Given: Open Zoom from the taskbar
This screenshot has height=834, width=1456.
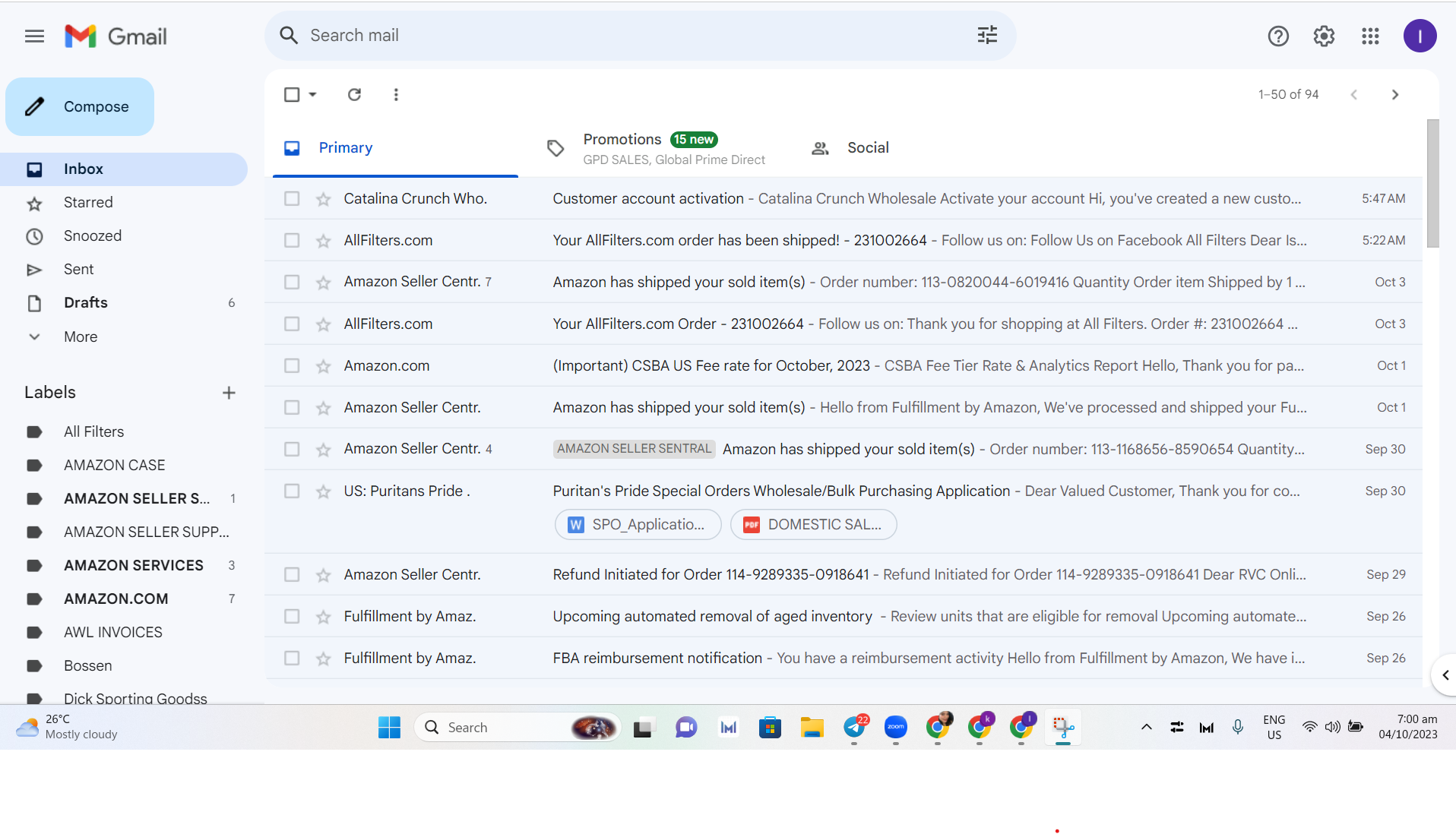Looking at the screenshot, I should [x=896, y=728].
